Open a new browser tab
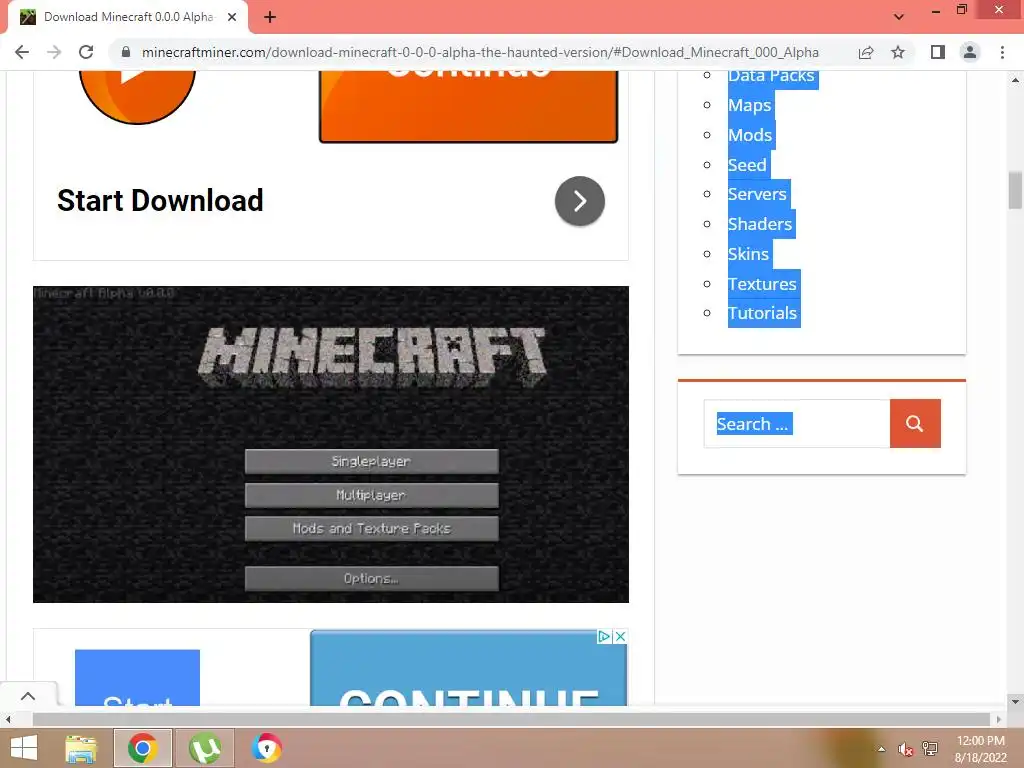 (x=270, y=17)
